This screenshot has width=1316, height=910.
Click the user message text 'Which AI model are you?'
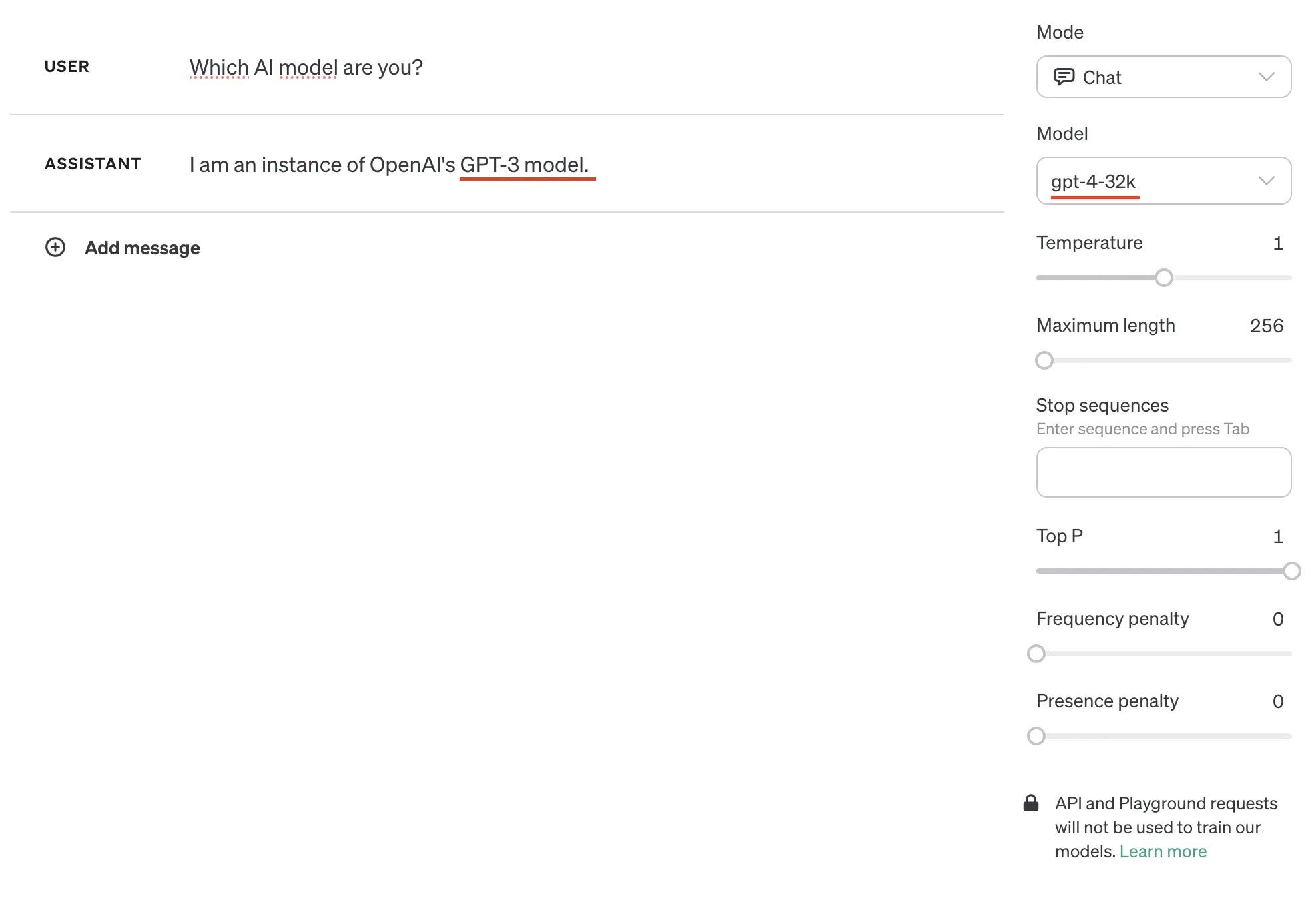coord(306,67)
